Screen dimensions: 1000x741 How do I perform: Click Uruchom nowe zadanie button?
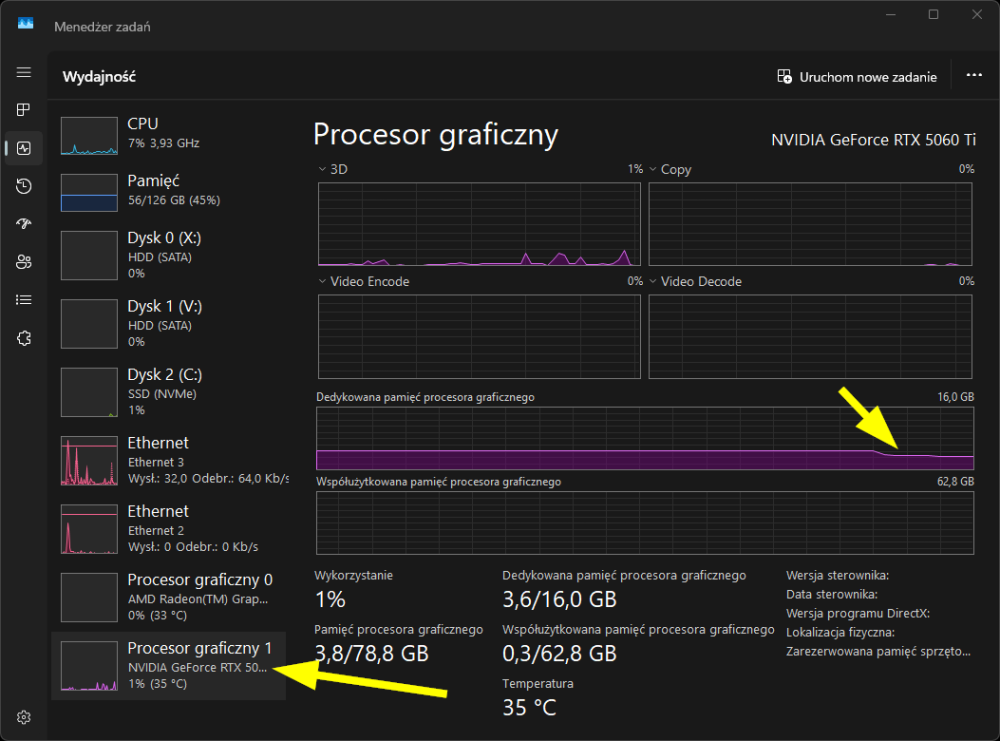[x=857, y=77]
